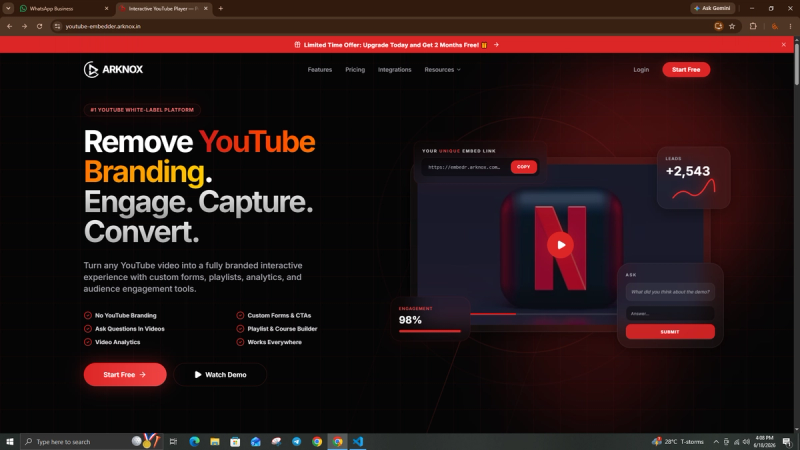The image size is (800, 450).
Task: Click the Playlist & Course Builder text
Action: pyautogui.click(x=282, y=329)
